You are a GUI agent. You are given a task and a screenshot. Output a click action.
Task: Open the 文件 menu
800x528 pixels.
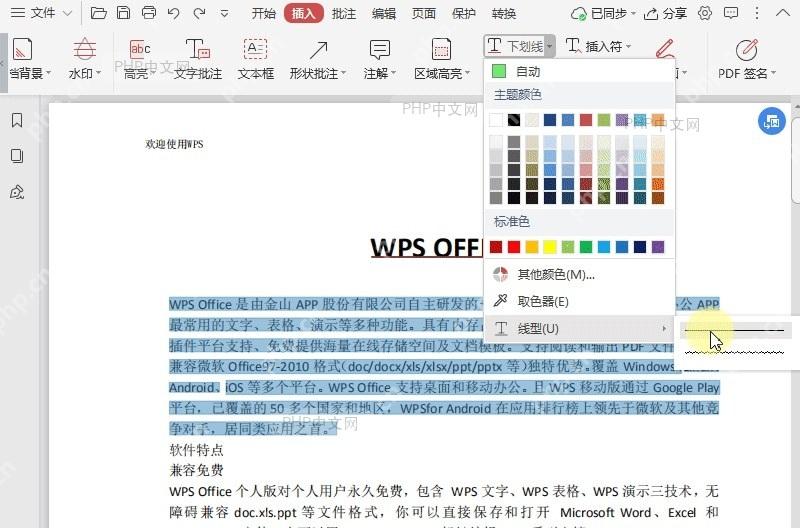[x=41, y=13]
